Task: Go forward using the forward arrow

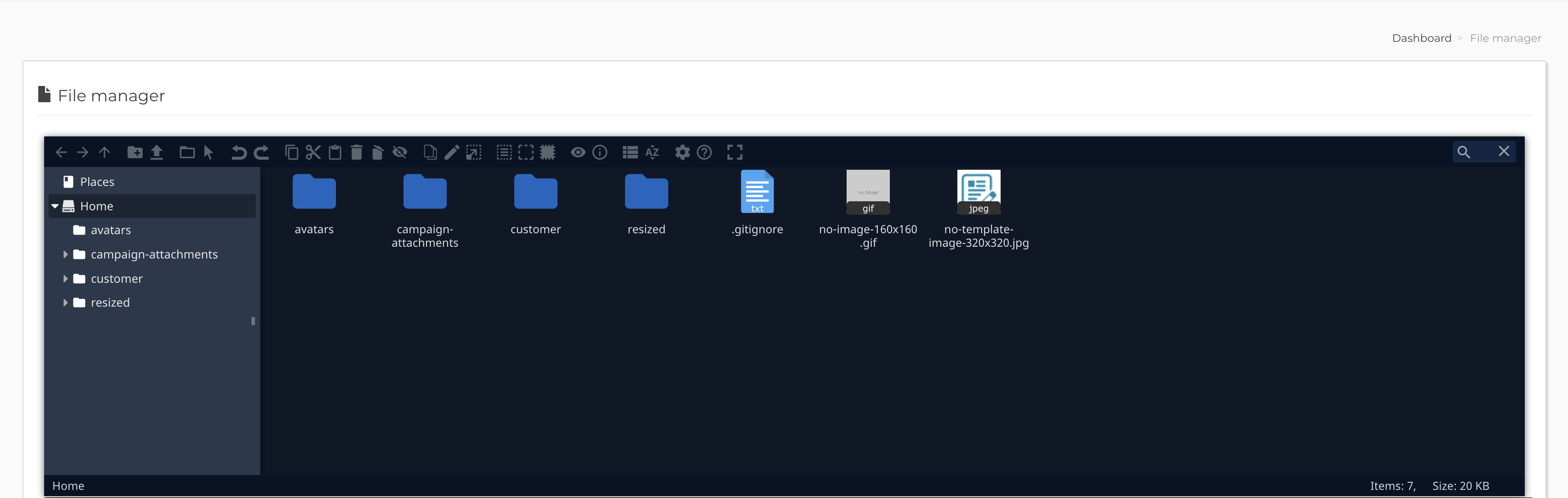Action: pyautogui.click(x=83, y=152)
